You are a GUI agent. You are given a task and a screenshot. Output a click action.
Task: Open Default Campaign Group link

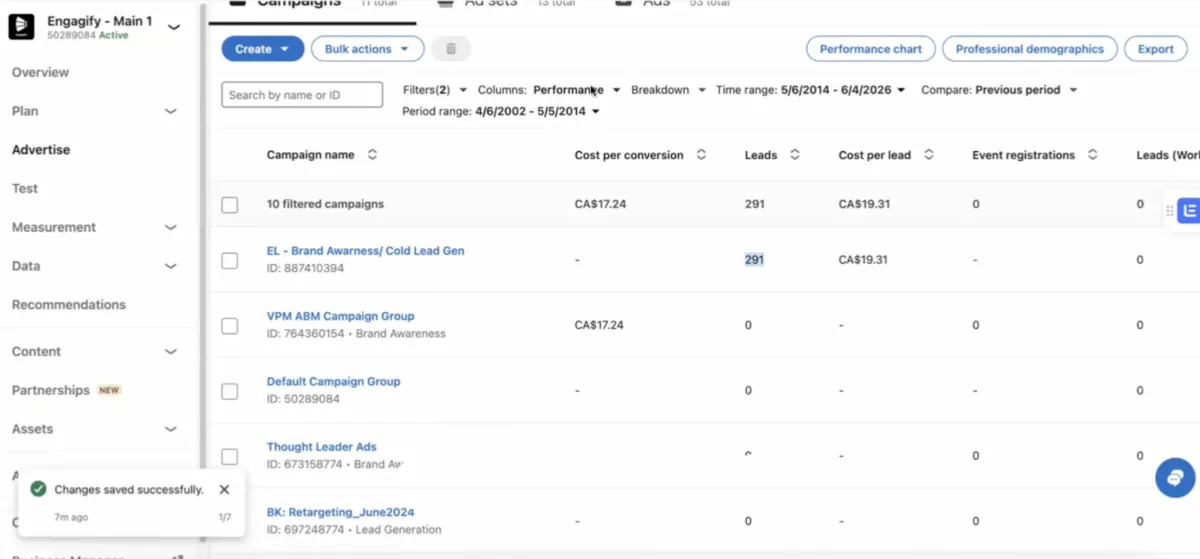pos(333,381)
